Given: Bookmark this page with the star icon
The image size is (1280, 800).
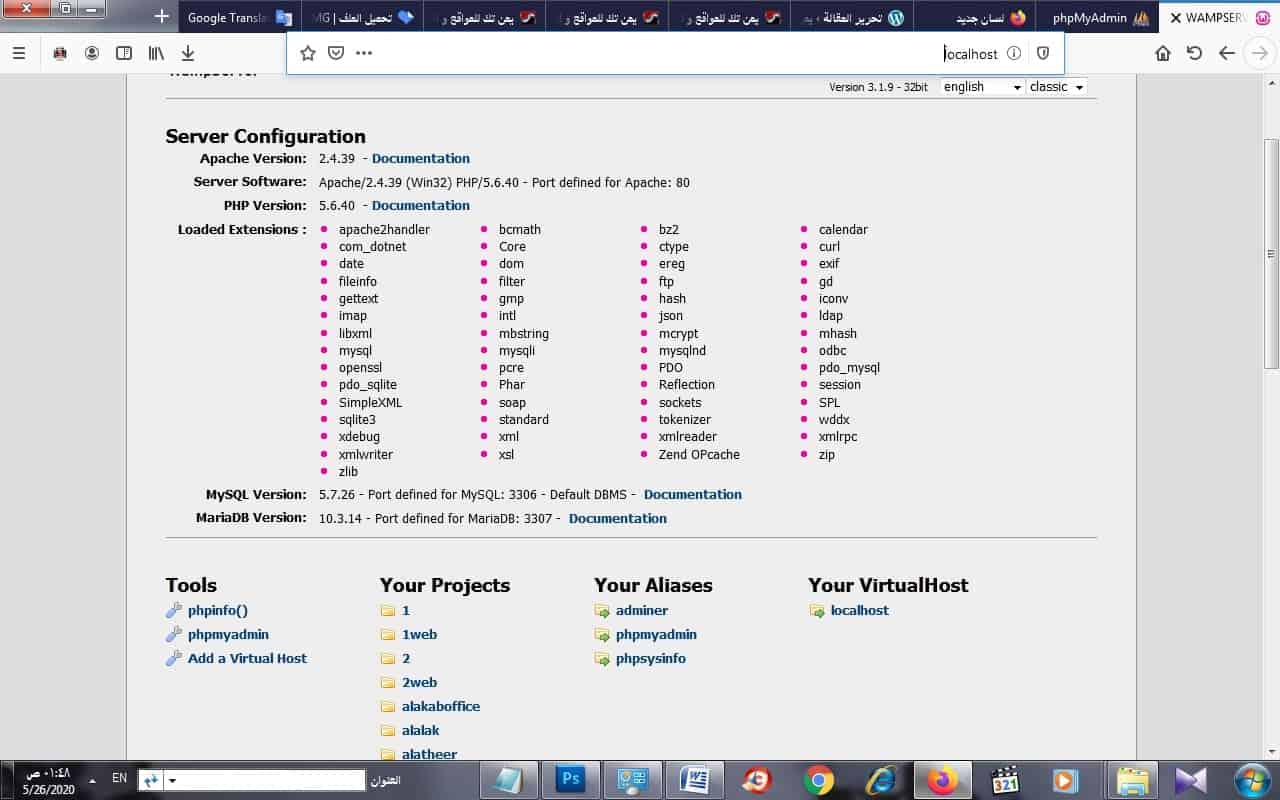Looking at the screenshot, I should (308, 54).
